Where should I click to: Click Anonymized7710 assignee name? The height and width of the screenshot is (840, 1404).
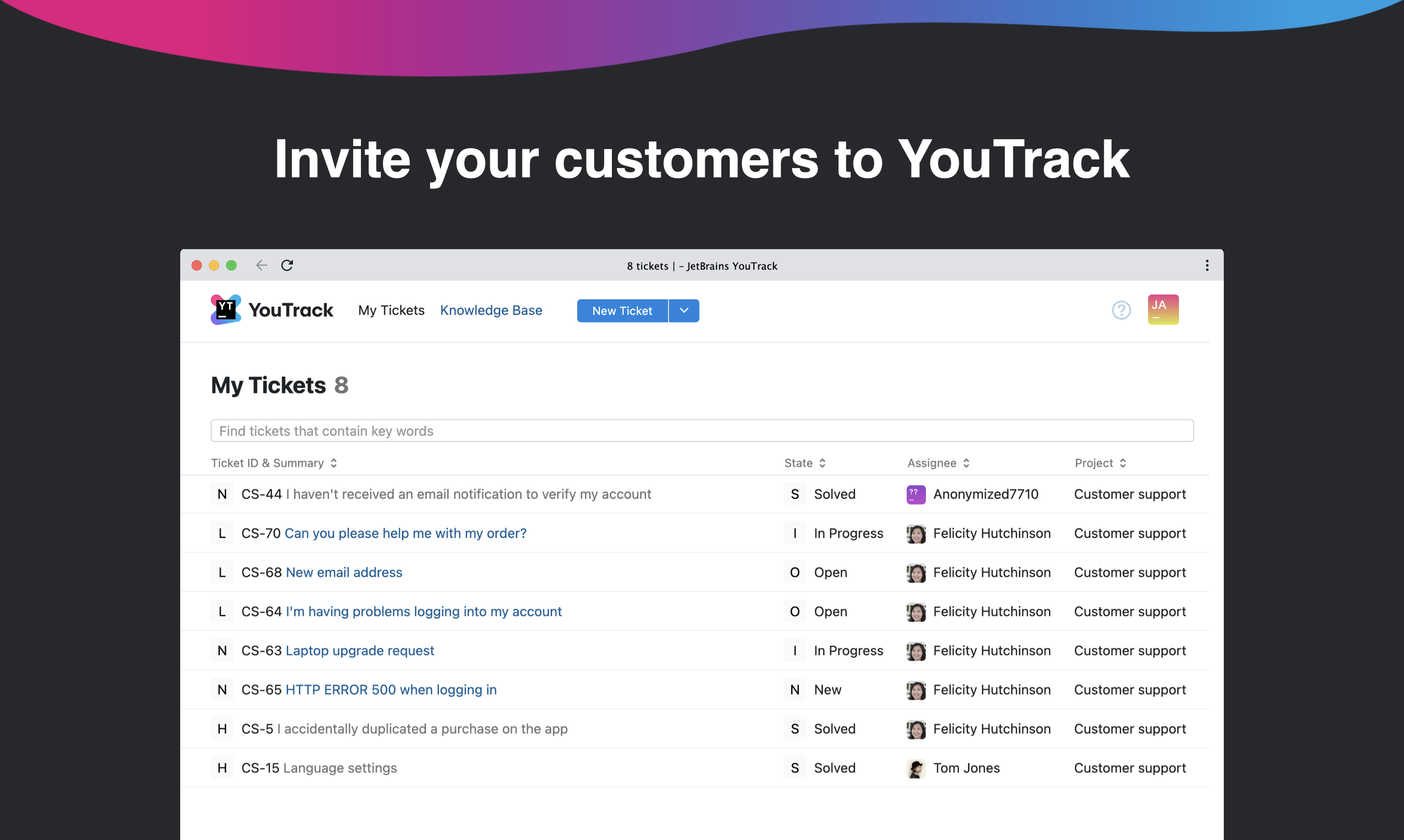[986, 494]
